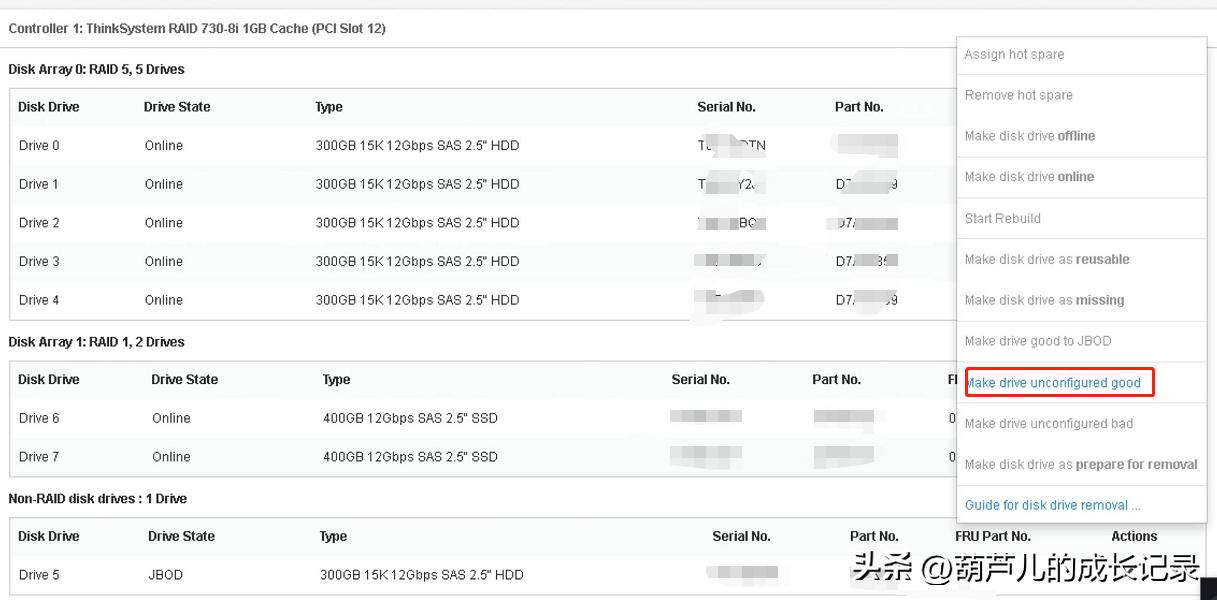Click Drive 6 in Disk Array 1
The width and height of the screenshot is (1217, 600).
pos(39,418)
